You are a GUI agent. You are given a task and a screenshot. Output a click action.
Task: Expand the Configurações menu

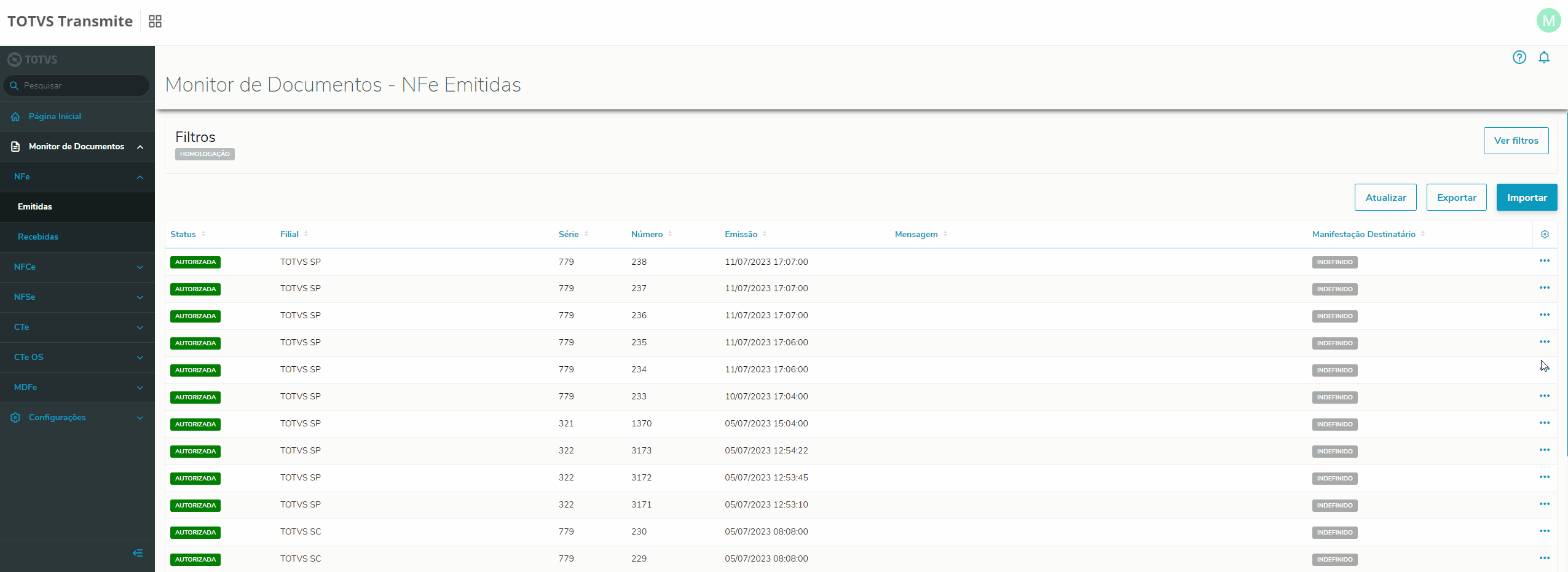(140, 418)
